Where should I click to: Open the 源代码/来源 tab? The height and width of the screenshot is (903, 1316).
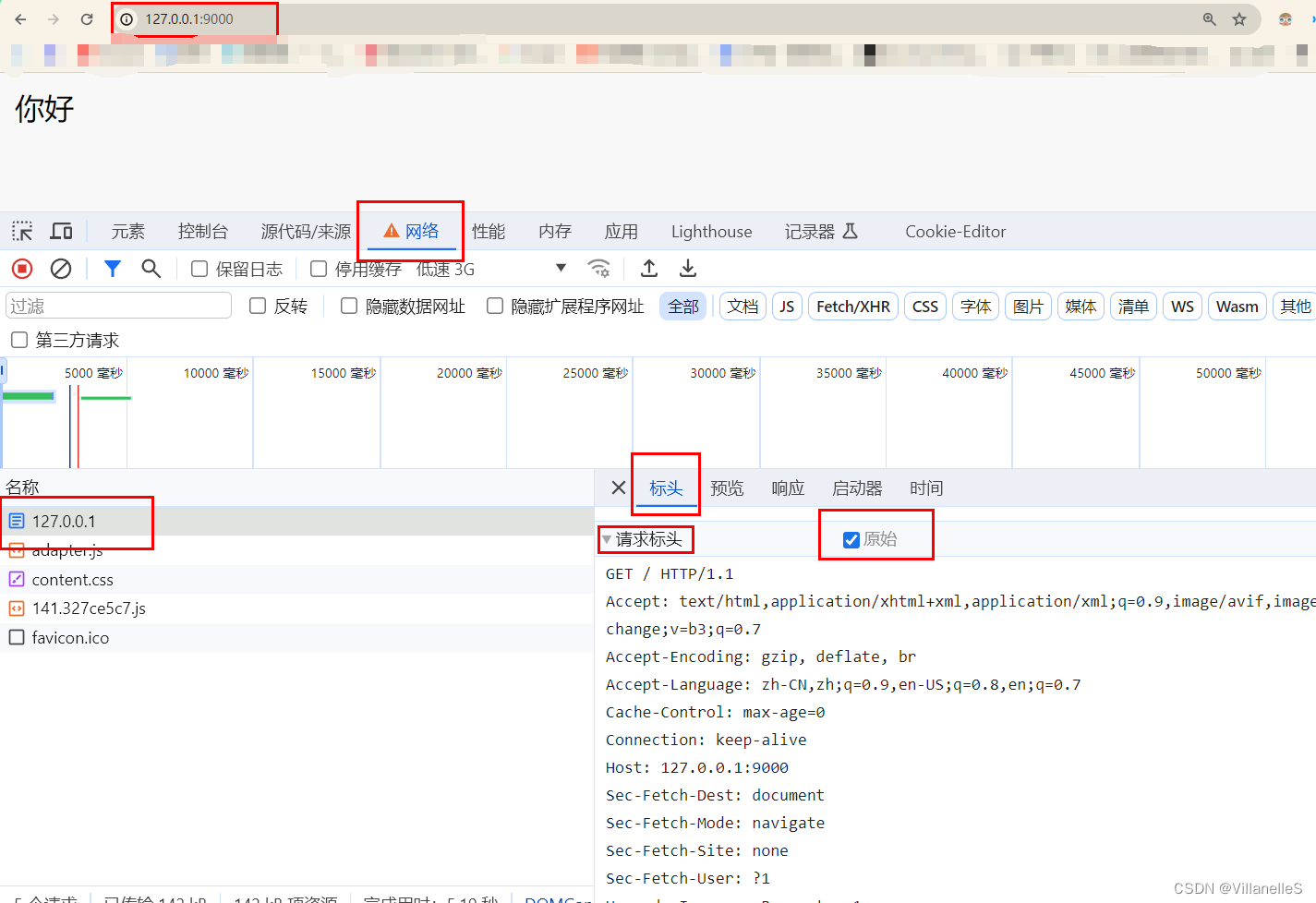(x=306, y=231)
